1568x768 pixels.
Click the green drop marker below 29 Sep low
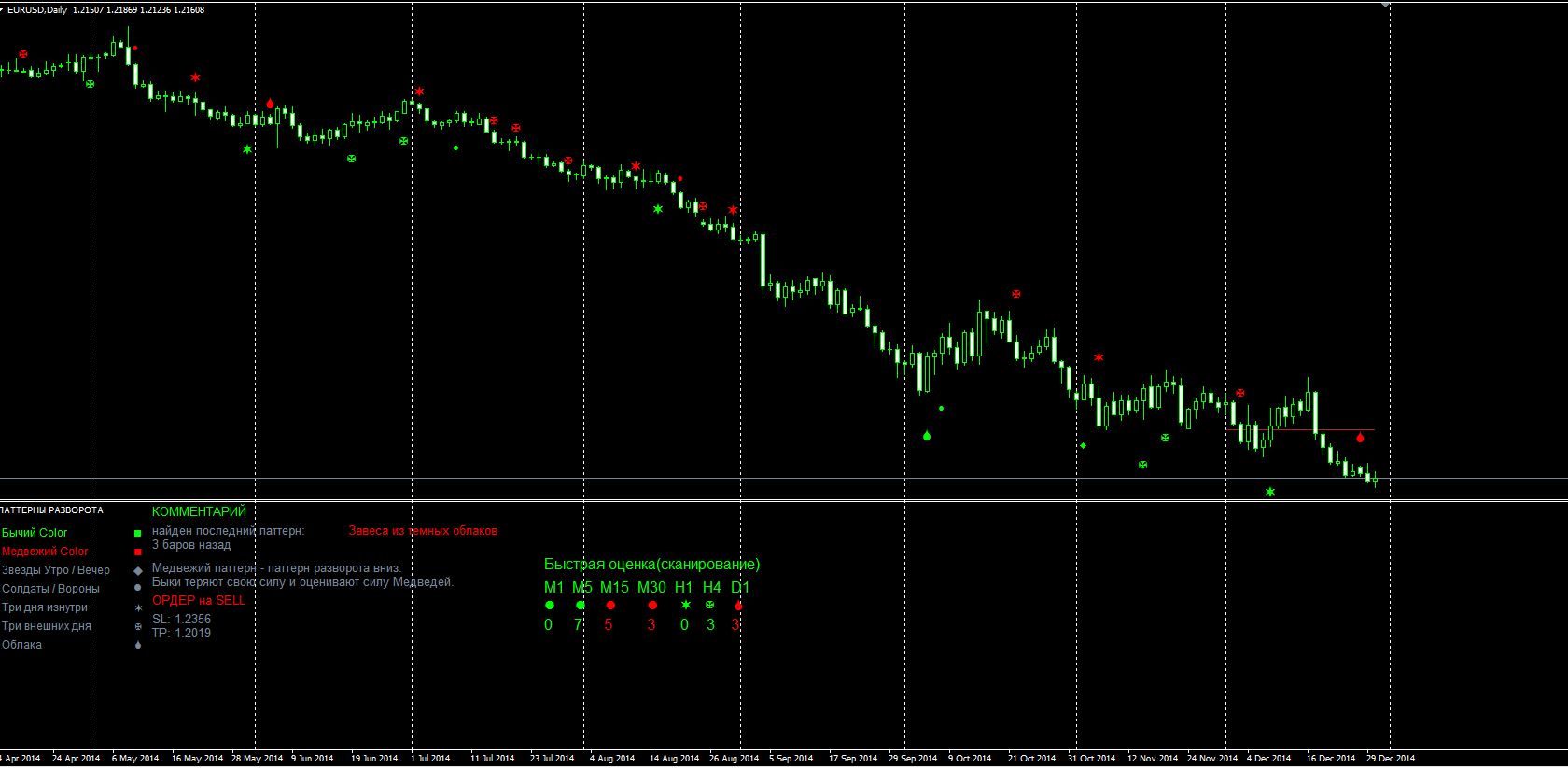pos(927,435)
